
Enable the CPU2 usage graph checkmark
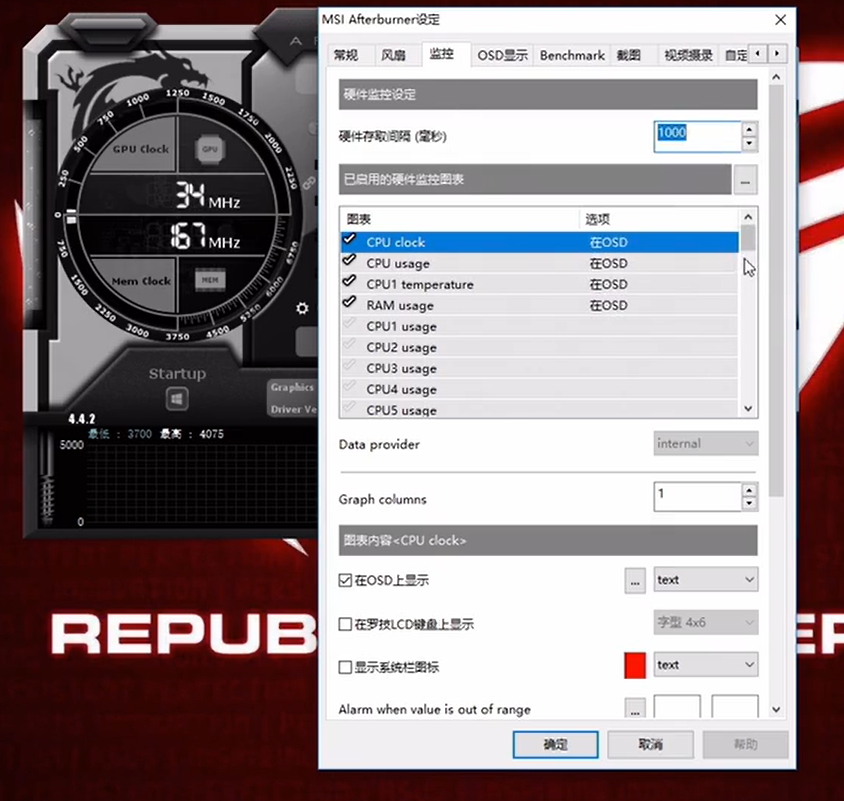pos(350,344)
